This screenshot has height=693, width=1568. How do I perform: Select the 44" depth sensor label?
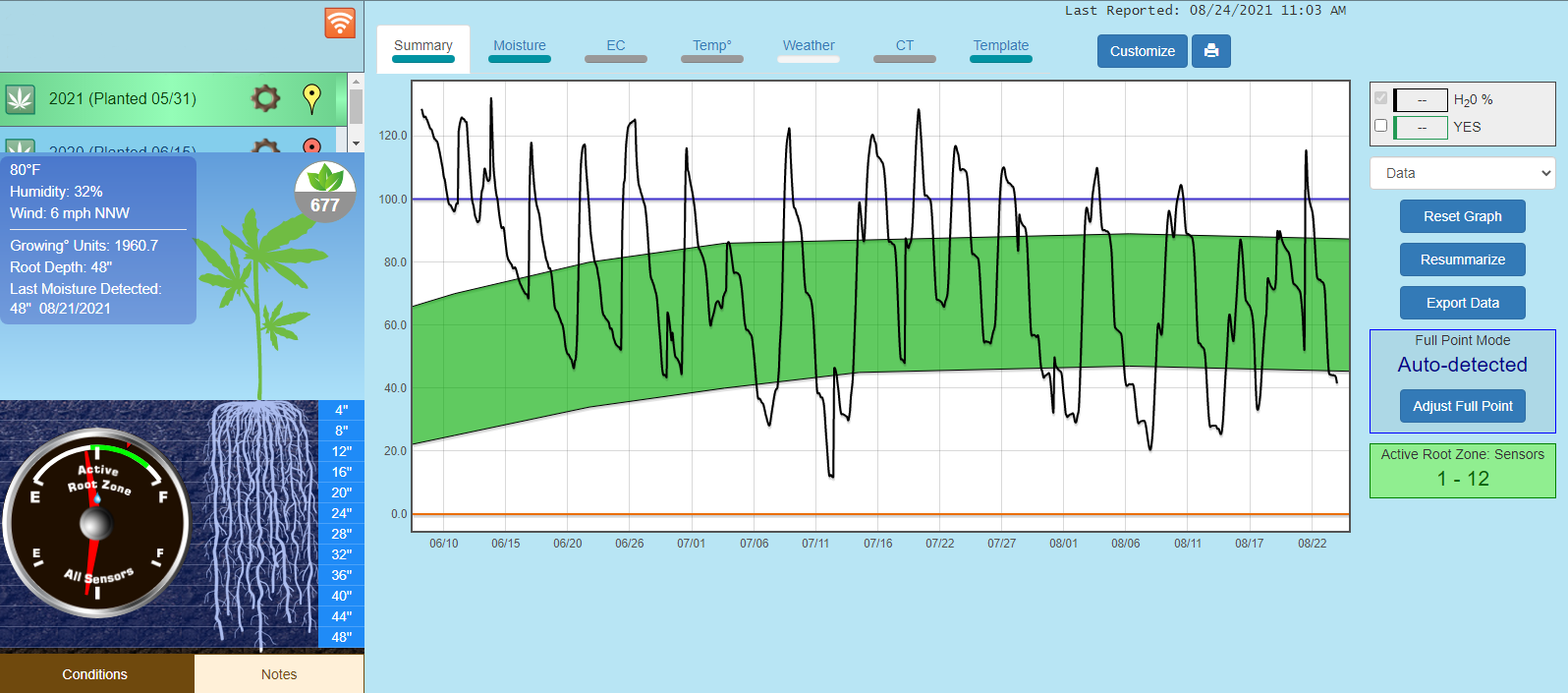tap(342, 616)
